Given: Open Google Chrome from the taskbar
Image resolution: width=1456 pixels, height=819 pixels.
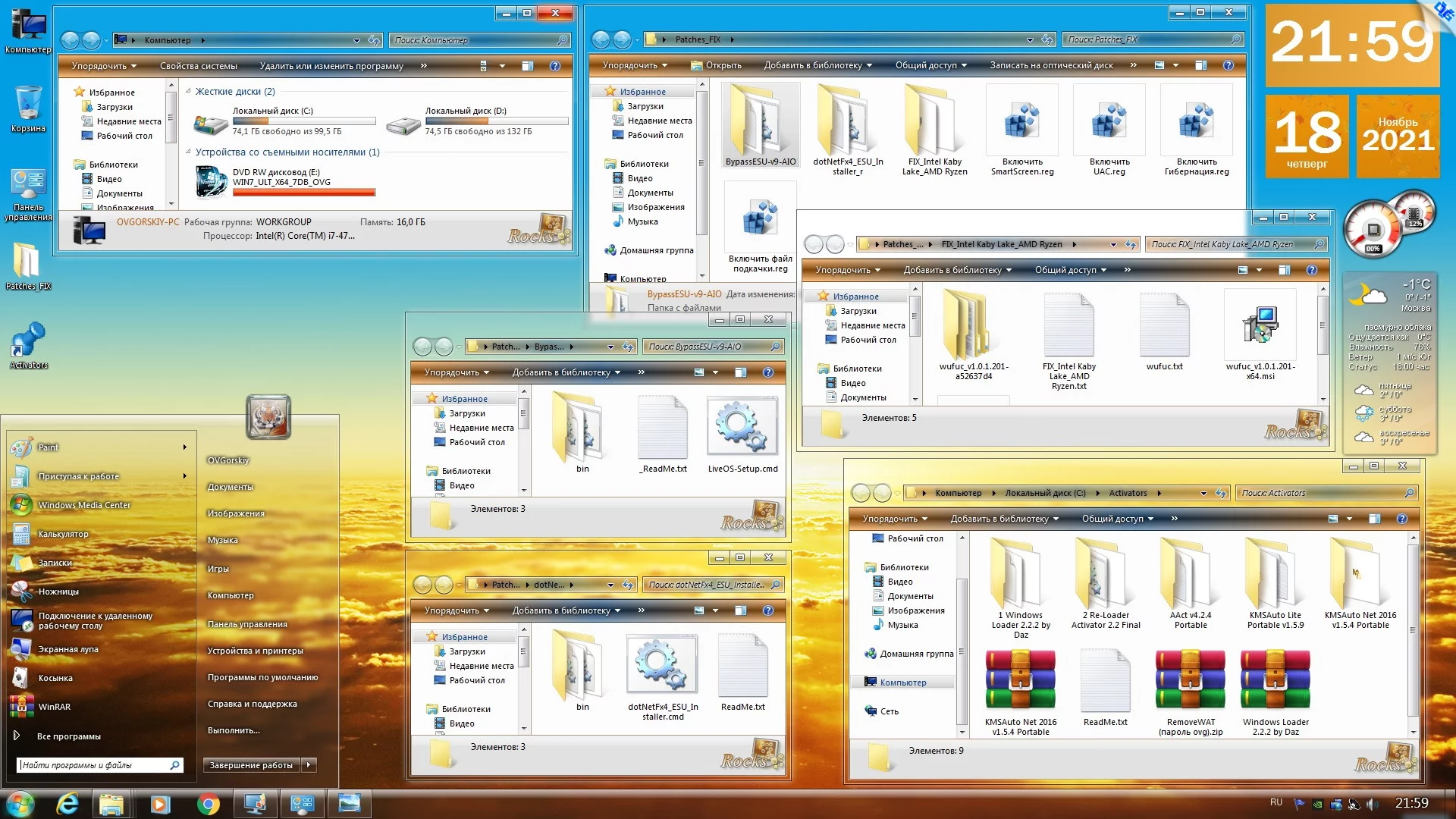Looking at the screenshot, I should [x=208, y=804].
